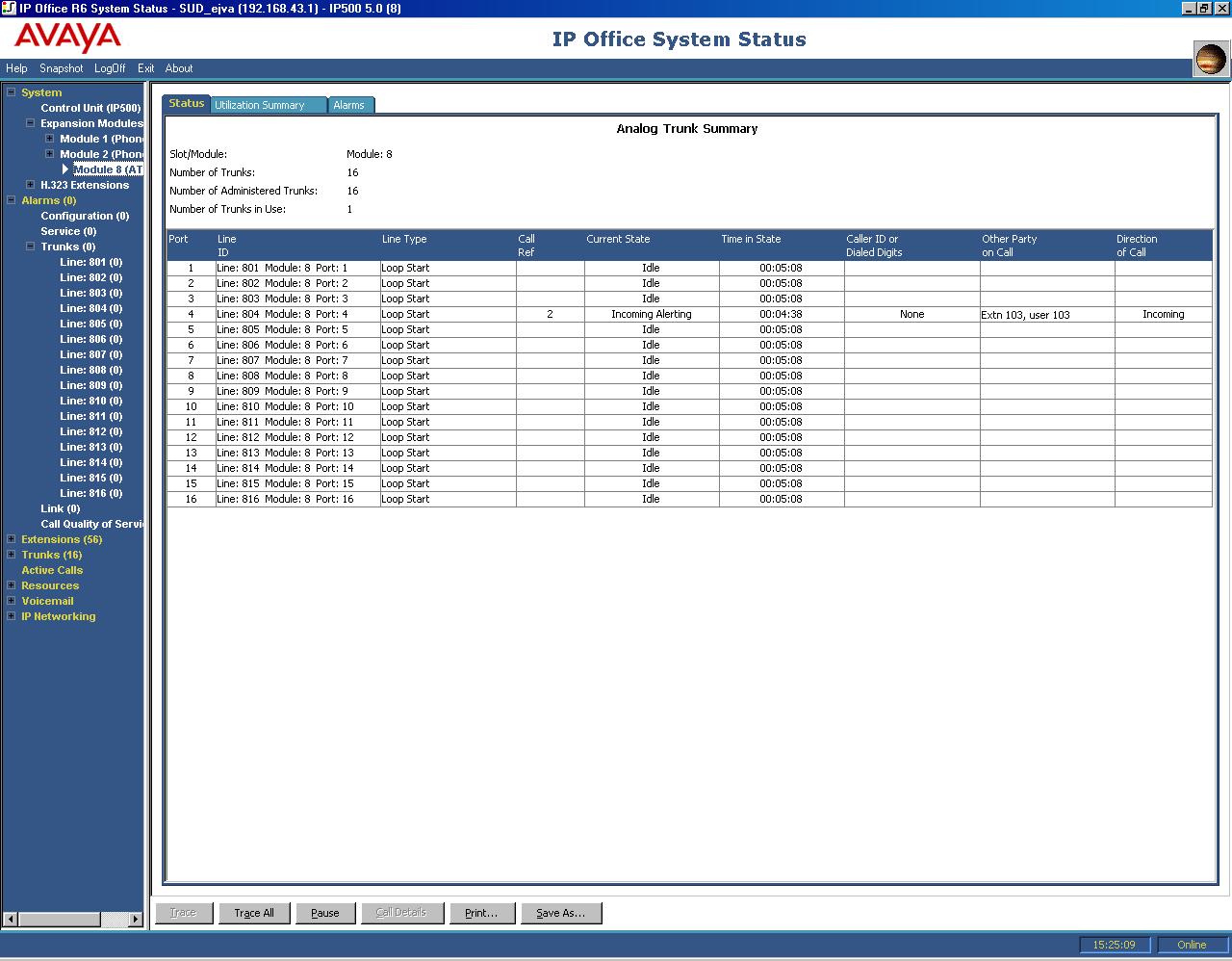Click the planet globe icon at top right
This screenshot has width=1232, height=961.
1211,59
